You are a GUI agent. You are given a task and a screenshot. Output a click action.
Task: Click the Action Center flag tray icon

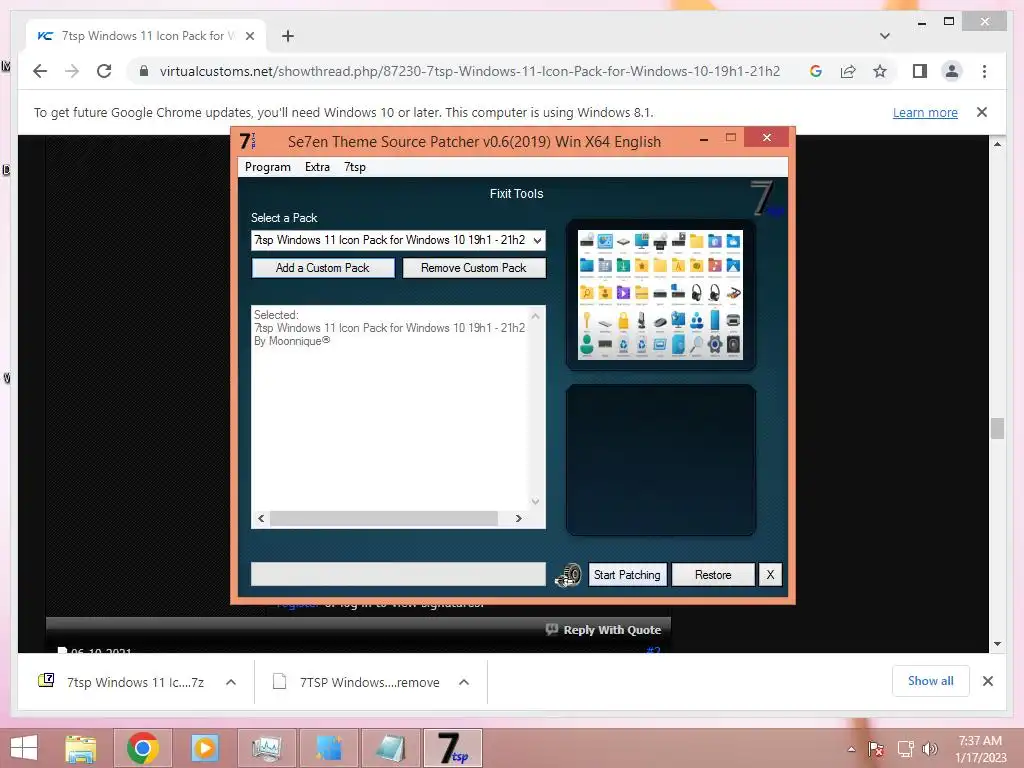[x=876, y=749]
